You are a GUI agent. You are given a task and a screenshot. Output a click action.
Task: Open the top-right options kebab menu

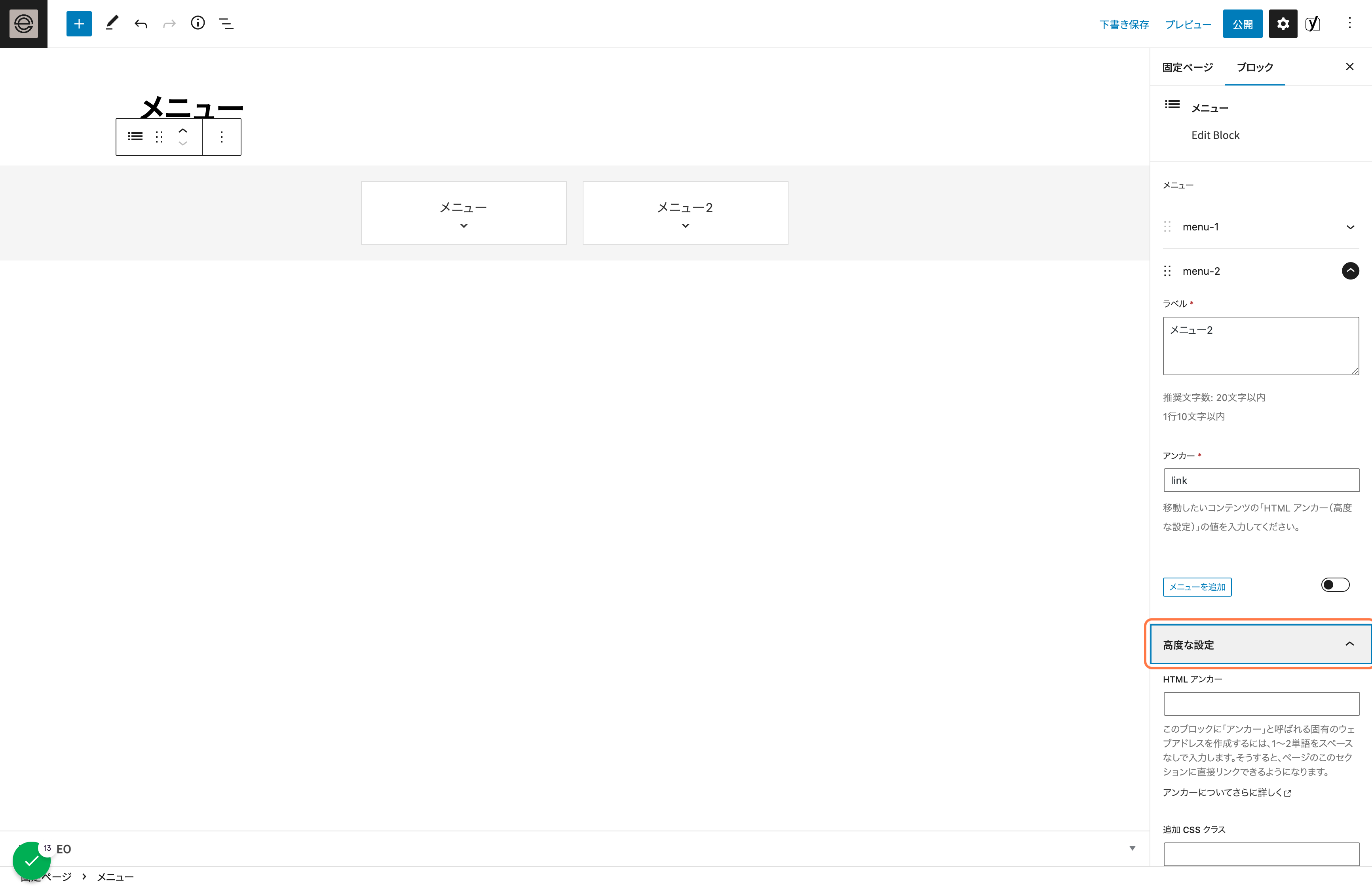pyautogui.click(x=1349, y=24)
